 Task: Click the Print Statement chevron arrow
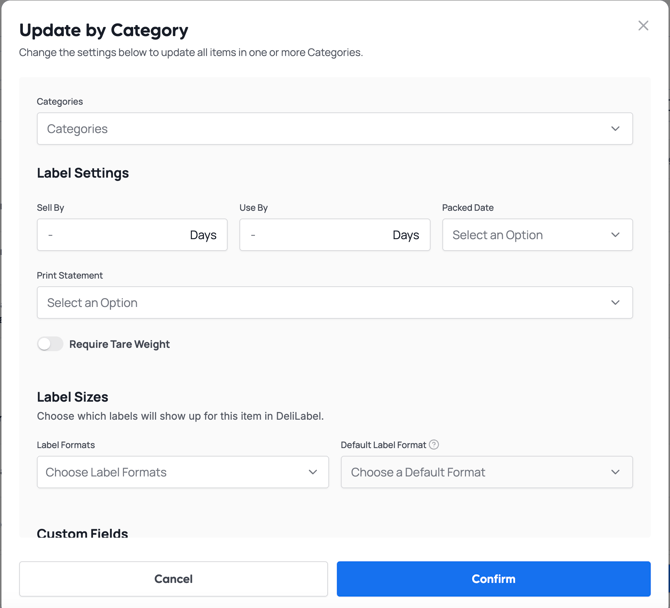coord(615,303)
